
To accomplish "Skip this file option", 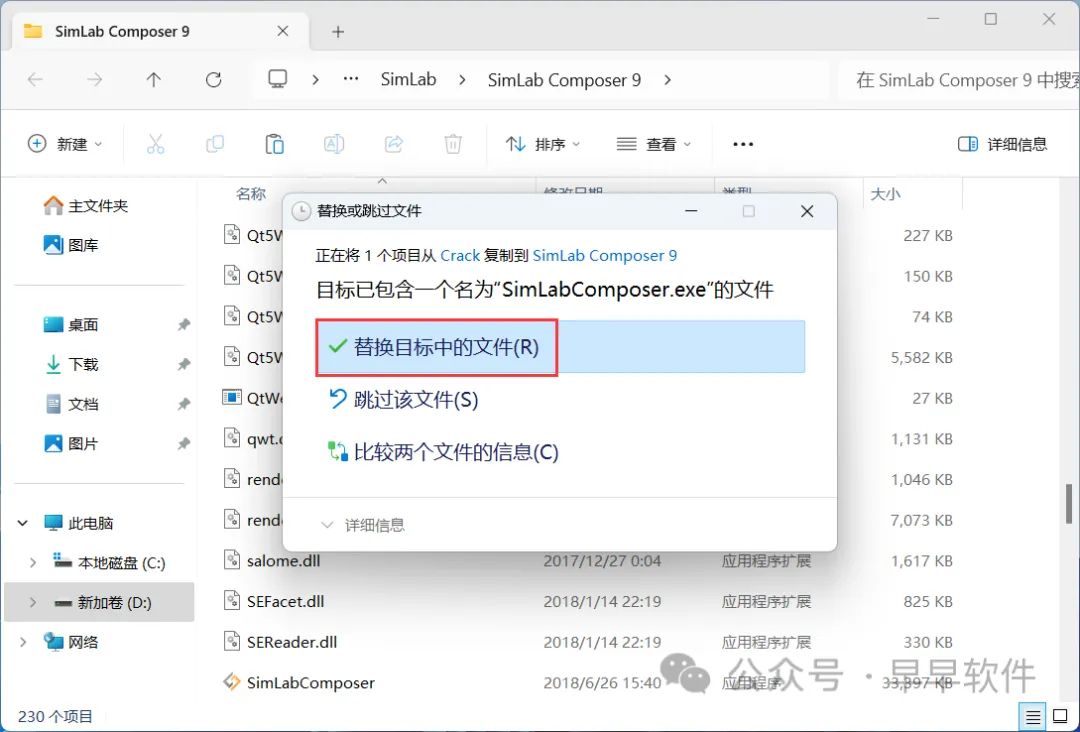I will point(404,399).
